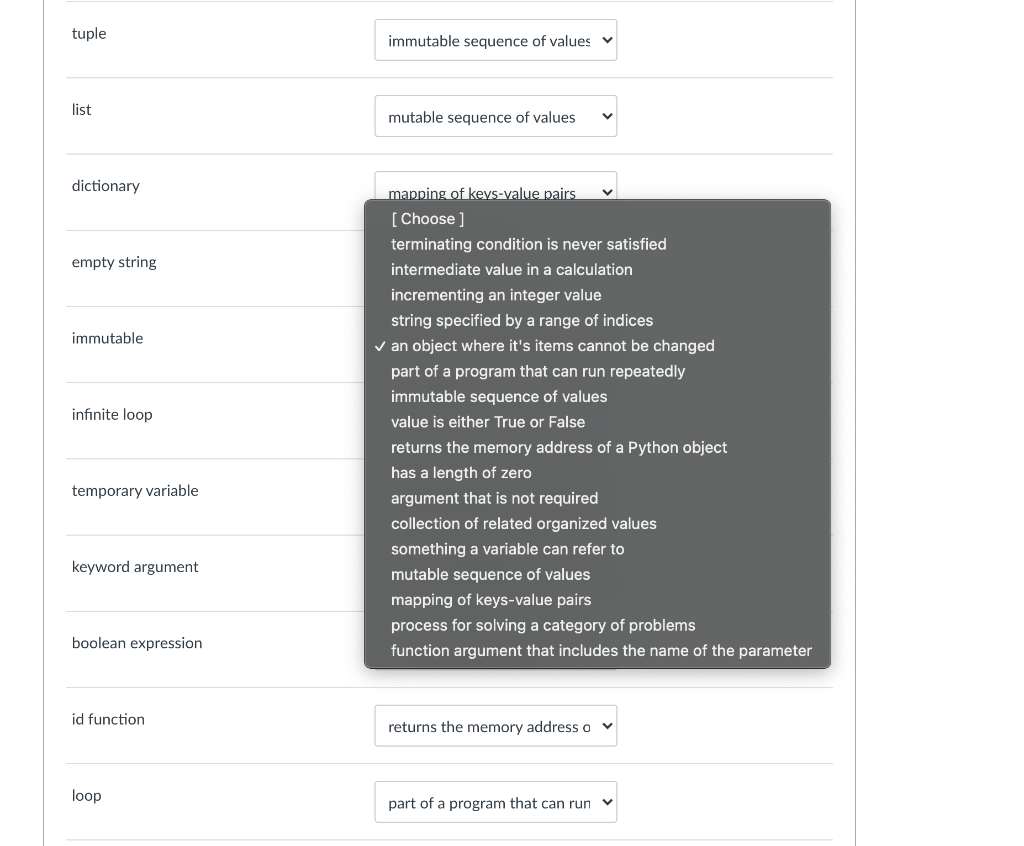This screenshot has height=846, width=1024.
Task: Select 'returns the memory address of a Python object'
Action: tap(559, 448)
